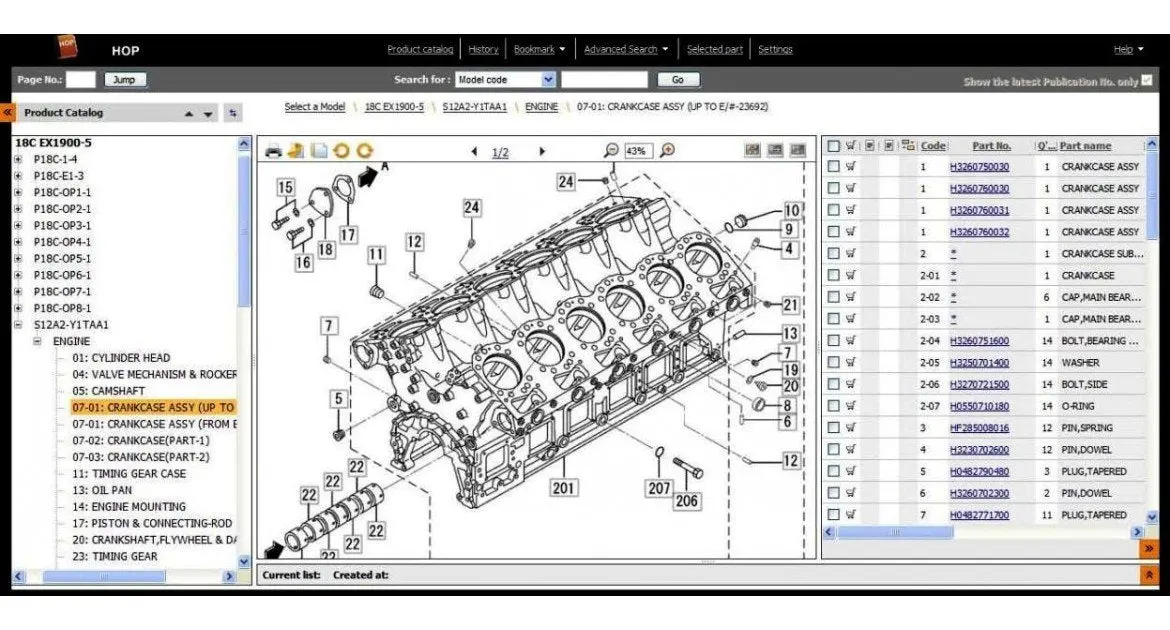Click middle layout view icon at diagram toolbar right
The width and height of the screenshot is (1170, 630).
pyautogui.click(x=775, y=150)
